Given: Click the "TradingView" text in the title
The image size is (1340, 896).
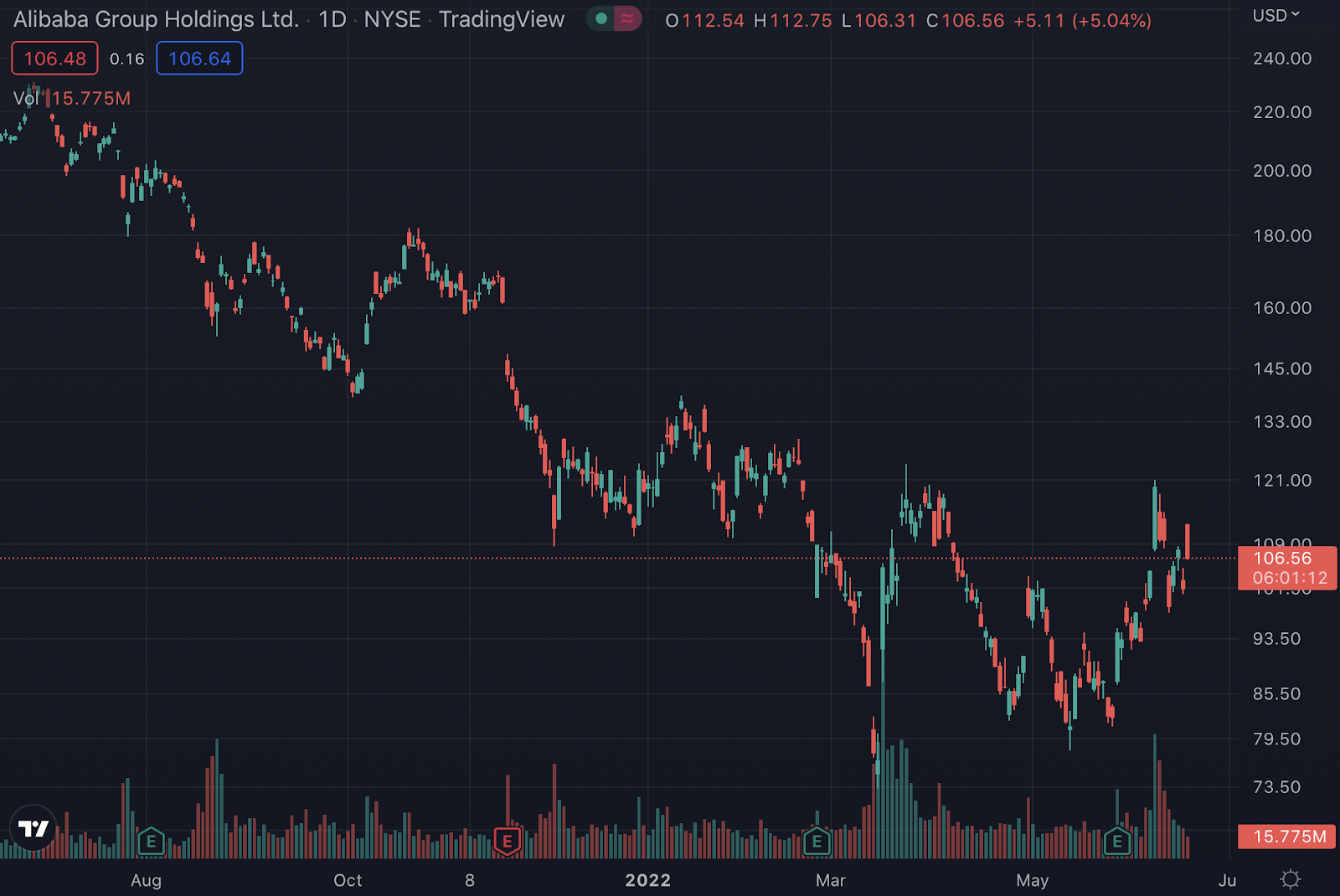Looking at the screenshot, I should tap(502, 19).
